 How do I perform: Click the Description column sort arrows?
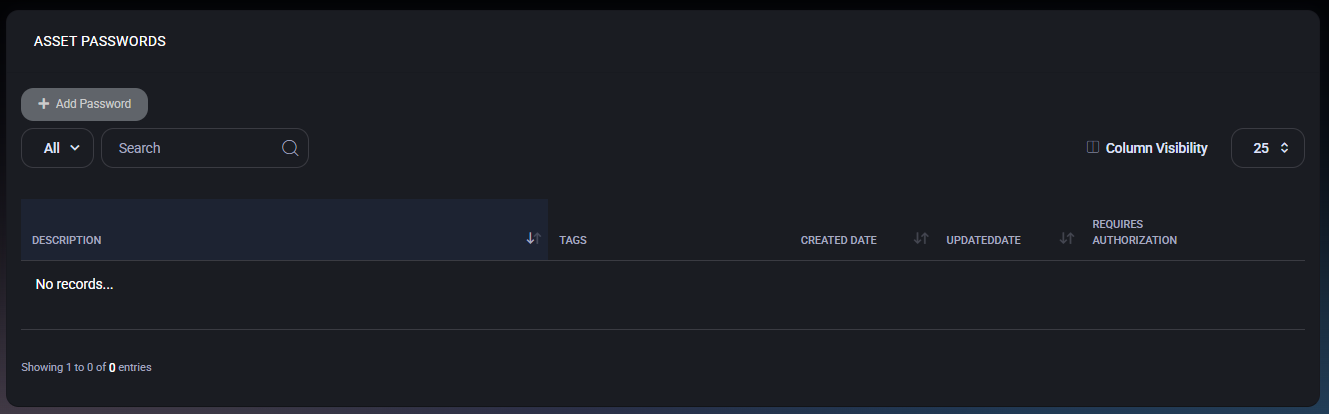533,239
